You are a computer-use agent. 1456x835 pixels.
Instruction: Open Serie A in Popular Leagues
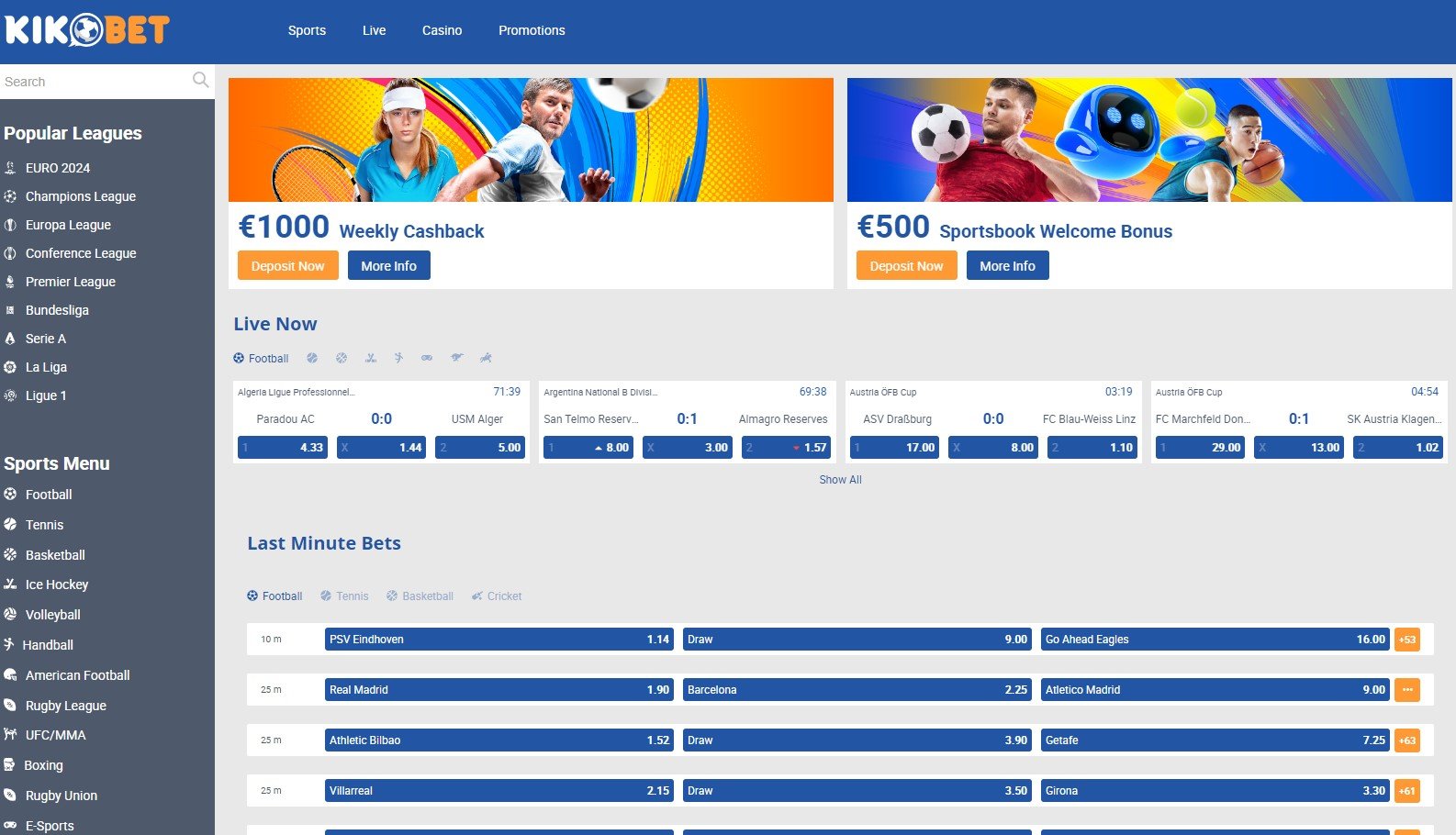coord(46,339)
